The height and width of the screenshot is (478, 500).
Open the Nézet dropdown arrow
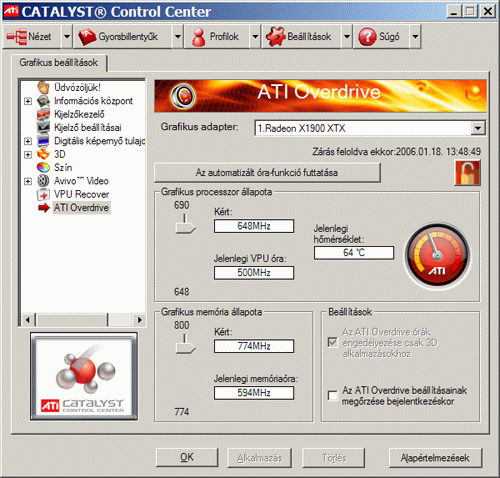point(67,37)
